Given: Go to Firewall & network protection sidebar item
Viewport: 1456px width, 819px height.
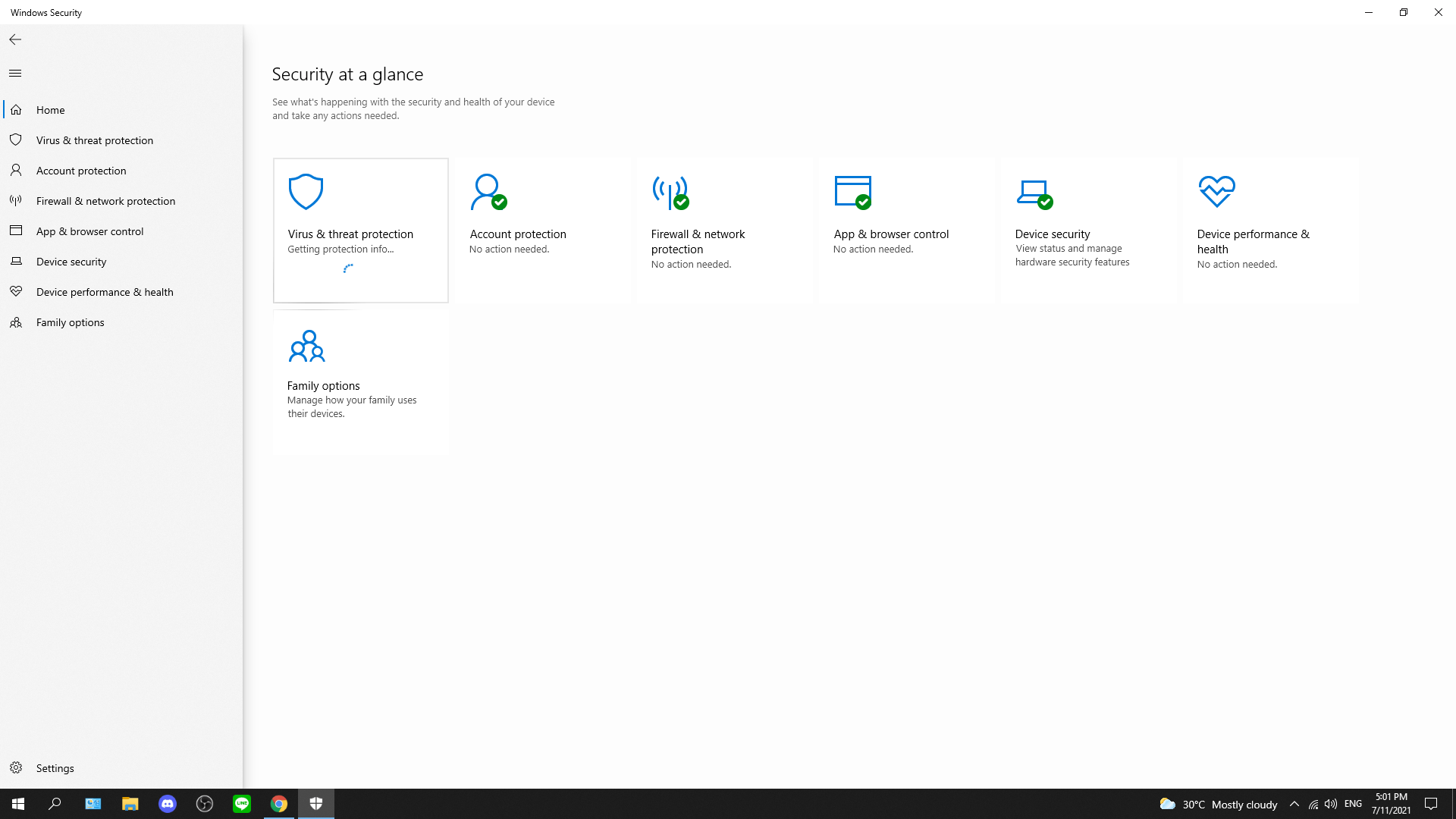Looking at the screenshot, I should pos(105,201).
